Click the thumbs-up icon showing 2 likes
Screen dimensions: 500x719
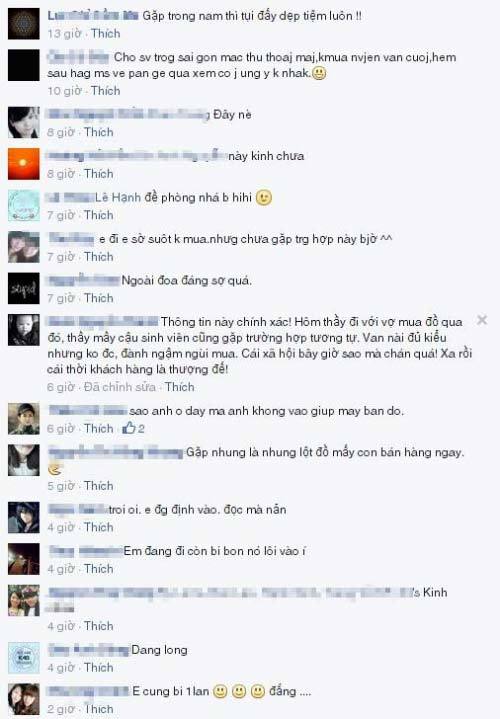tap(129, 428)
